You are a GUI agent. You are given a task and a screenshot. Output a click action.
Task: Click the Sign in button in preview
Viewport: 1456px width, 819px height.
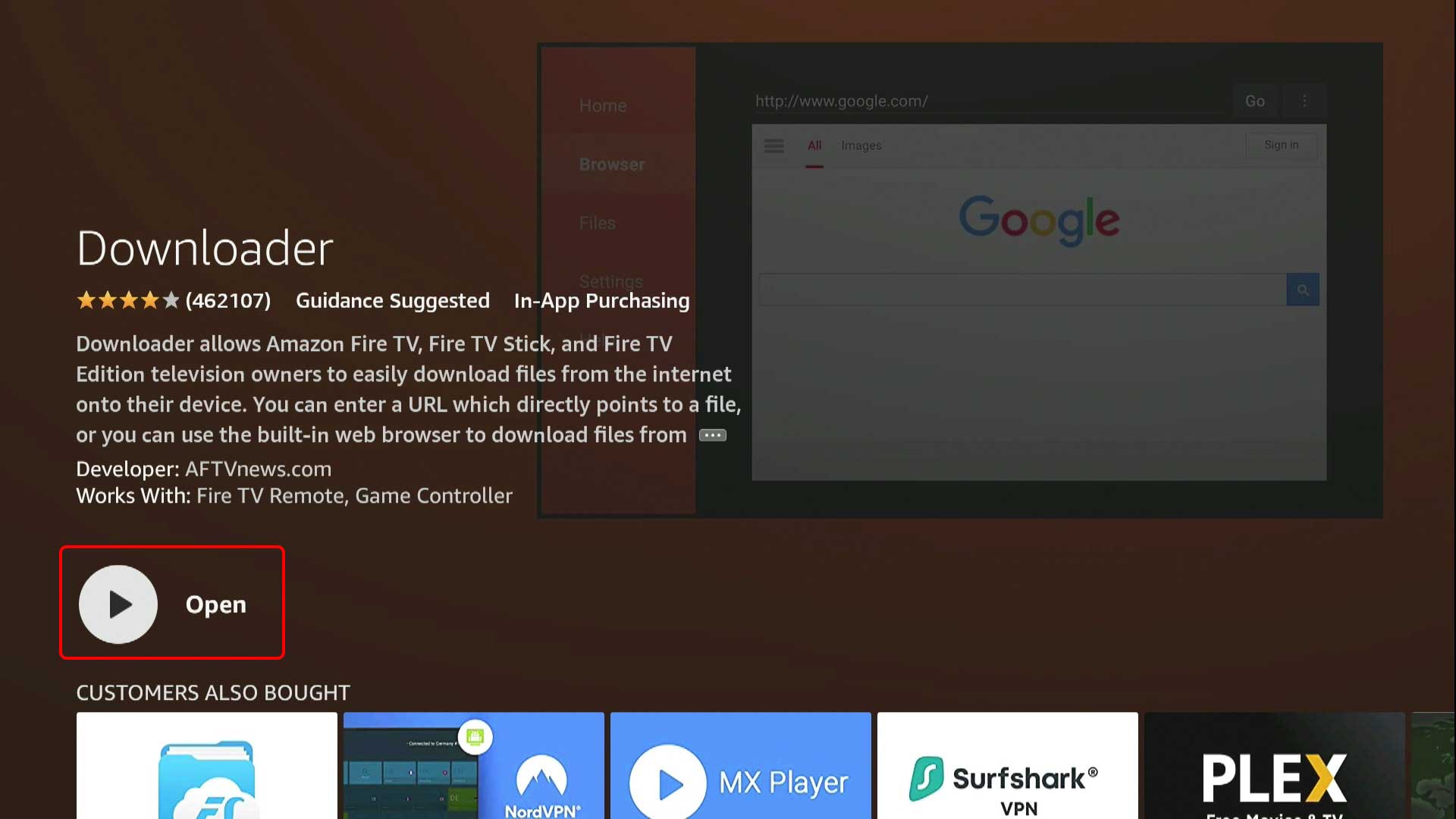pyautogui.click(x=1281, y=145)
